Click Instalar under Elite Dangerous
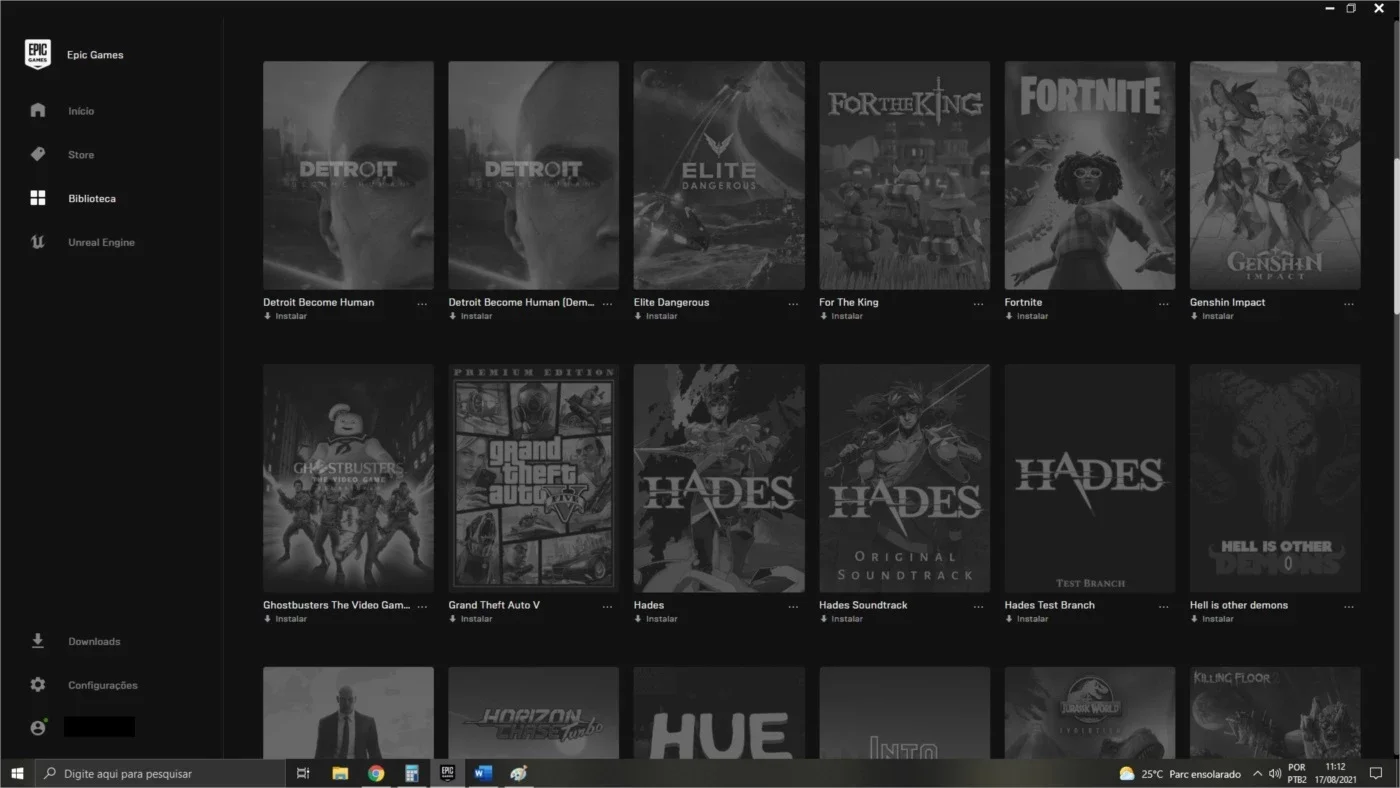Viewport: 1400px width, 788px height. pyautogui.click(x=656, y=316)
